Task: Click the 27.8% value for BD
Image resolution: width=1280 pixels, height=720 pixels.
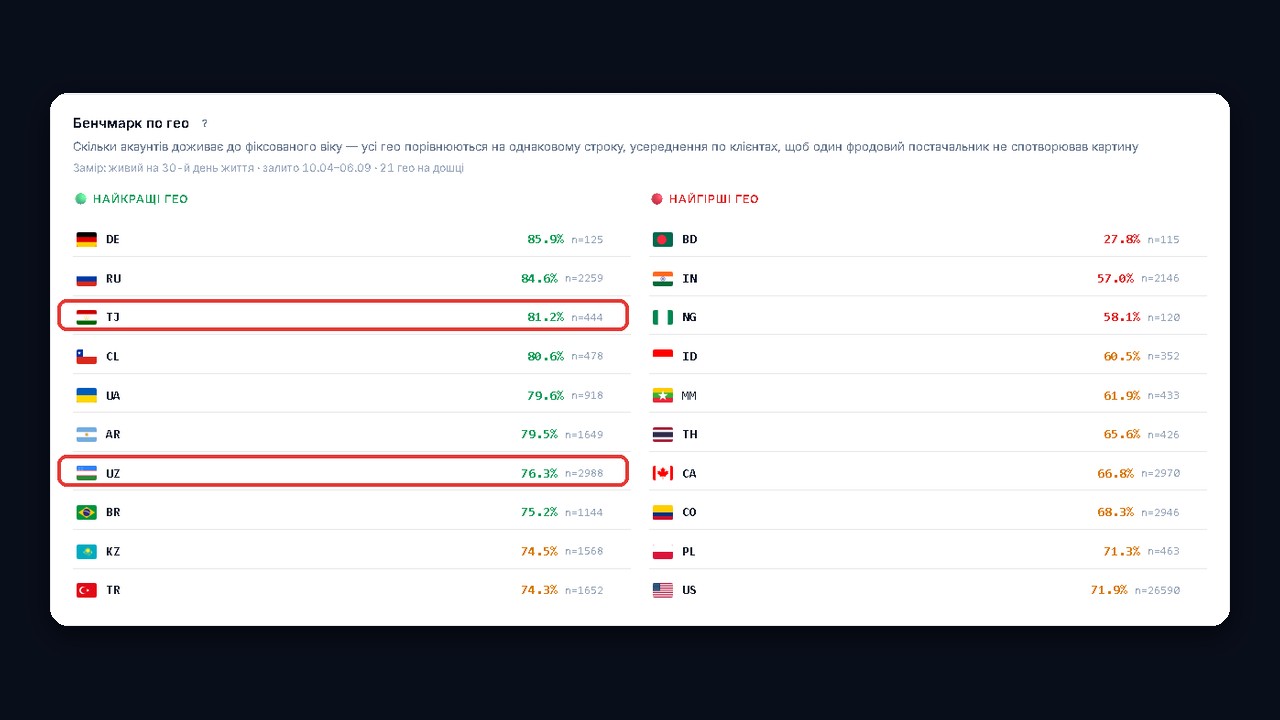Action: point(1122,240)
